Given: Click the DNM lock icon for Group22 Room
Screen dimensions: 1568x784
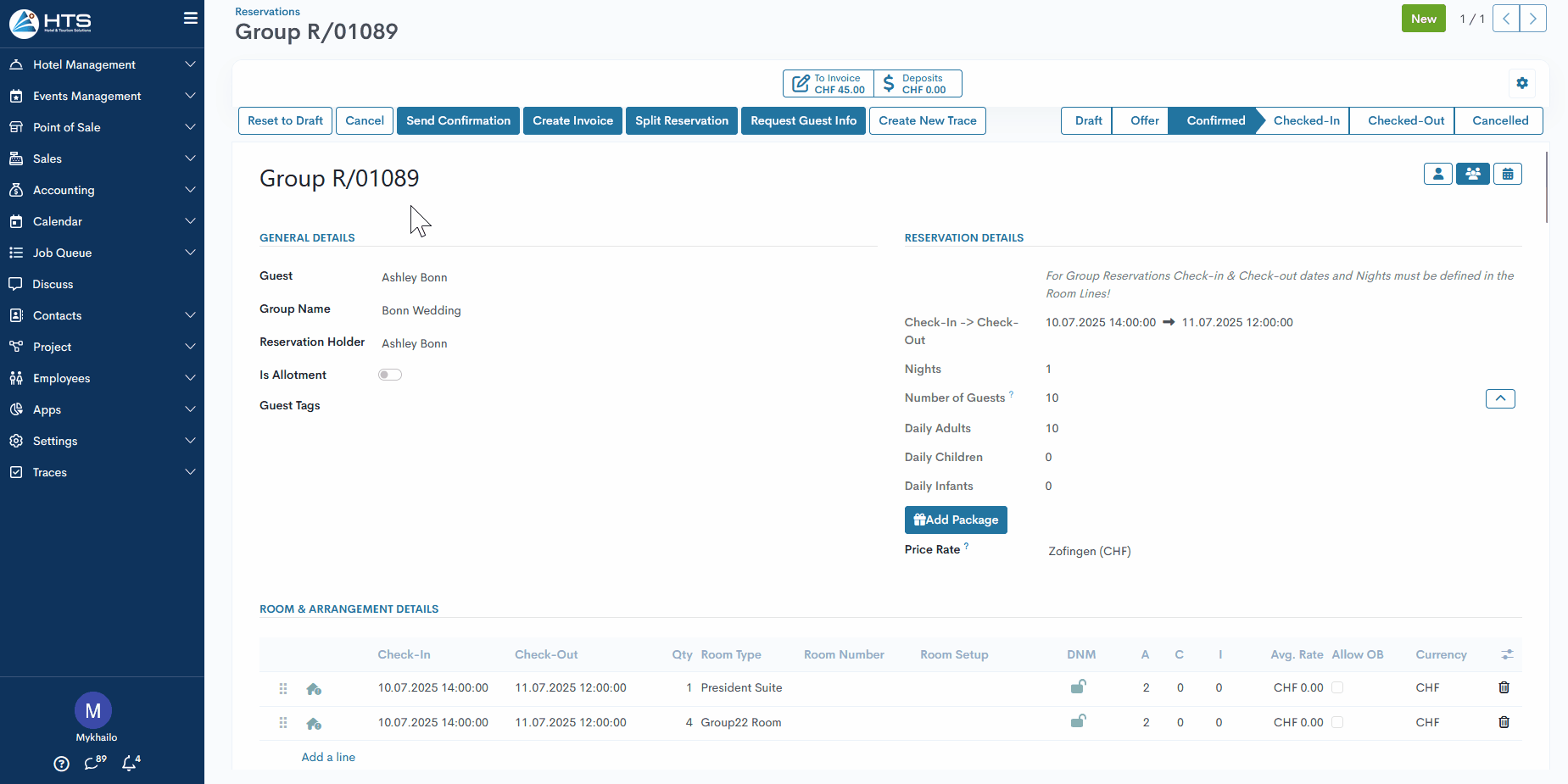Looking at the screenshot, I should (1078, 721).
